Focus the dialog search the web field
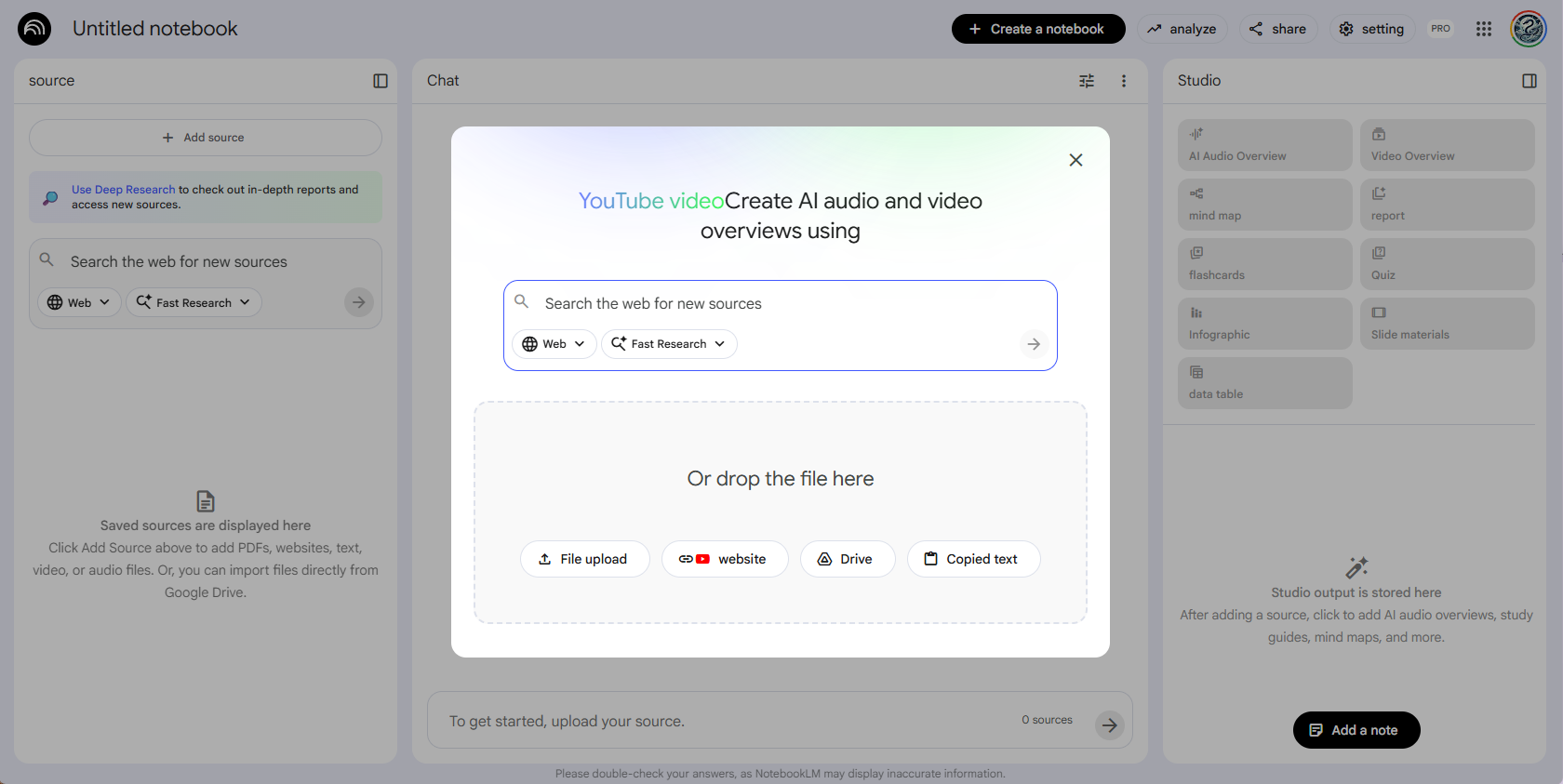This screenshot has width=1563, height=784. point(780,303)
